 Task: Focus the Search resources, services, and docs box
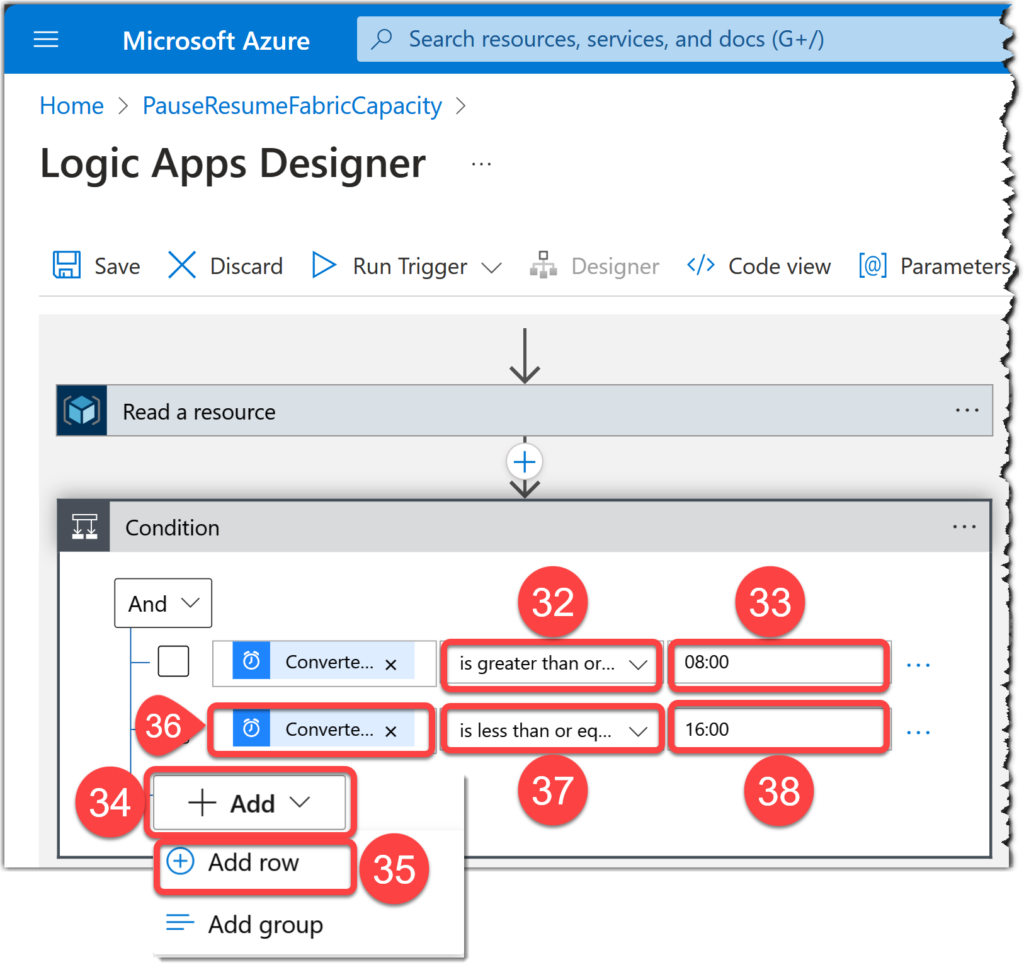coord(679,39)
